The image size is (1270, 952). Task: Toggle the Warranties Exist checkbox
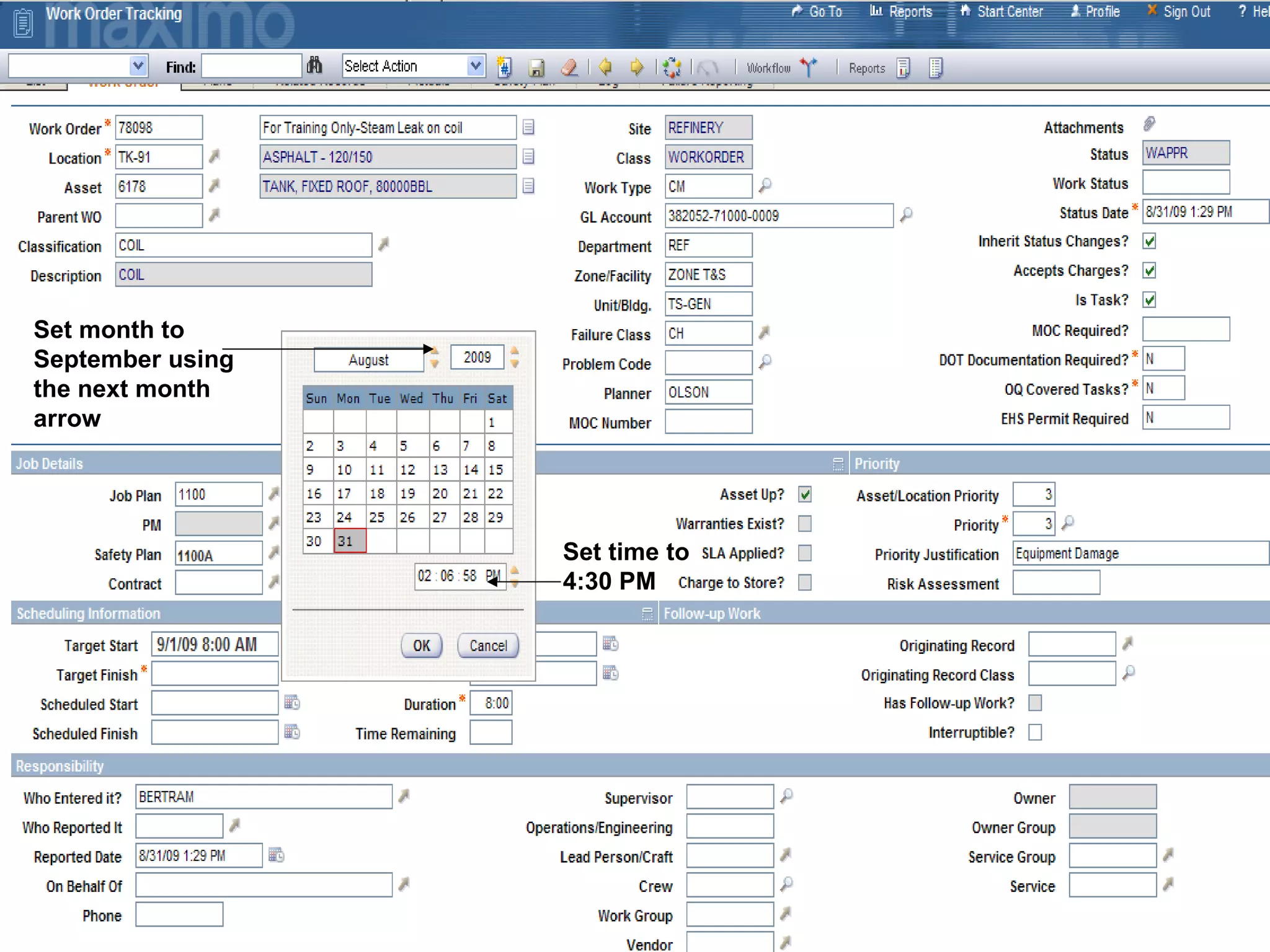pos(805,524)
